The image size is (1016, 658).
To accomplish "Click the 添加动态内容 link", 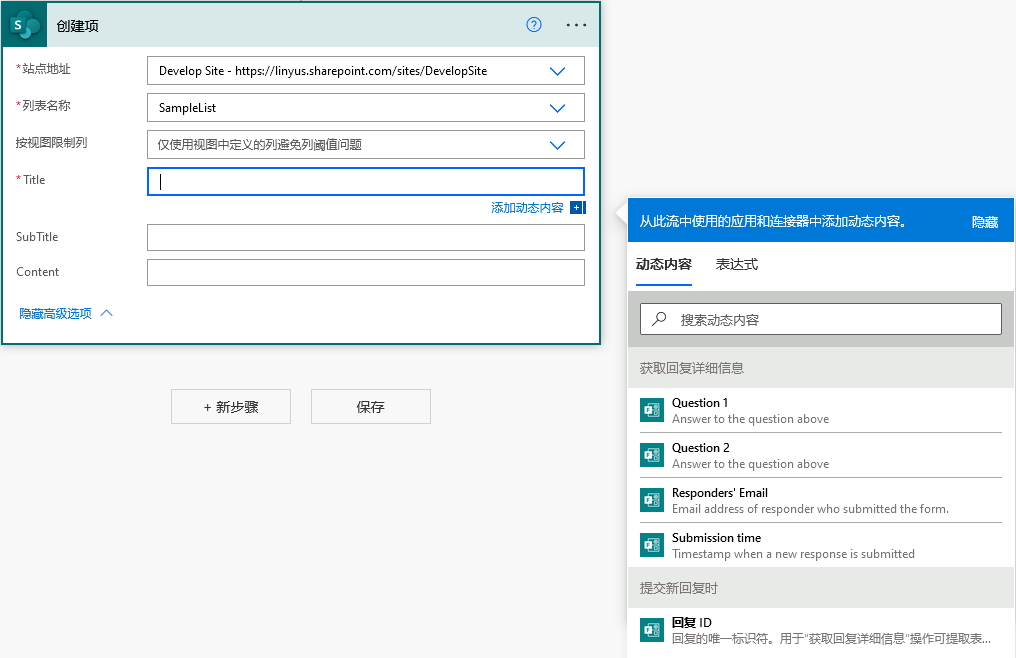I will point(527,207).
